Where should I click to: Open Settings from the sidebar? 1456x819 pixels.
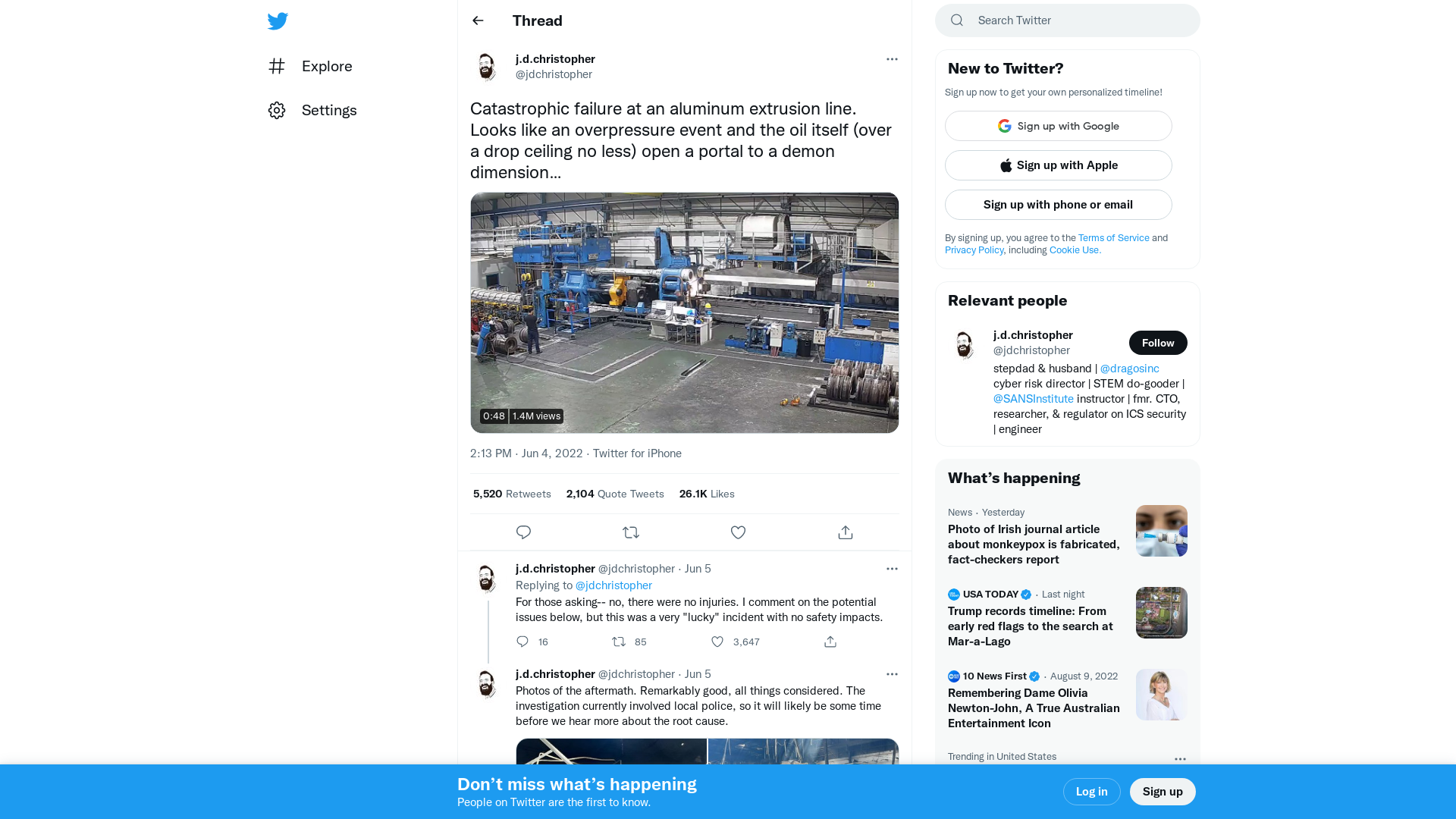point(328,110)
